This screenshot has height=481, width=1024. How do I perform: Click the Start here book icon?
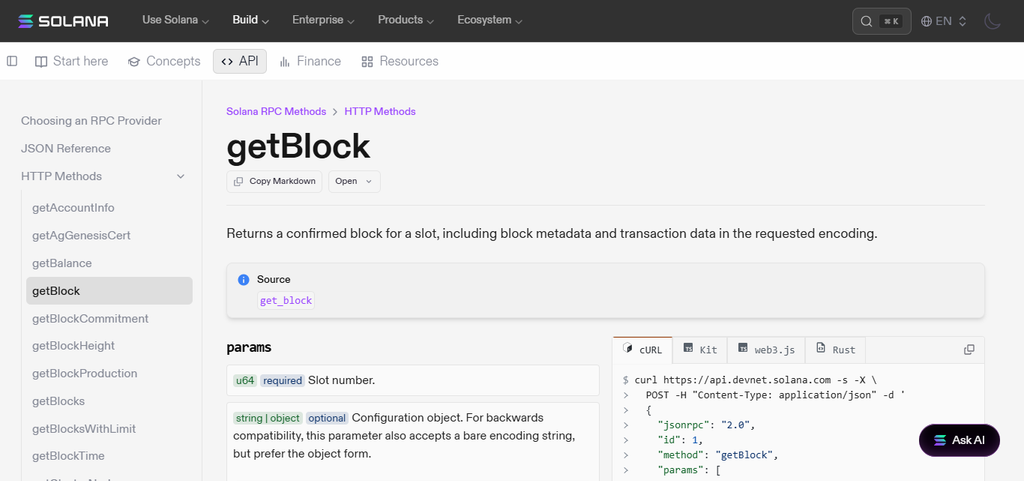pyautogui.click(x=41, y=61)
